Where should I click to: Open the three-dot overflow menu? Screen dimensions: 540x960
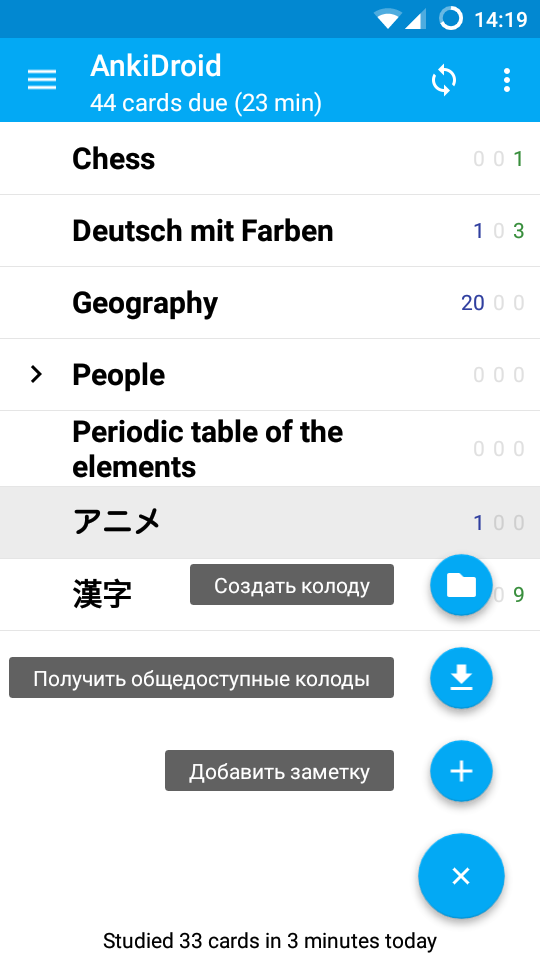click(506, 80)
